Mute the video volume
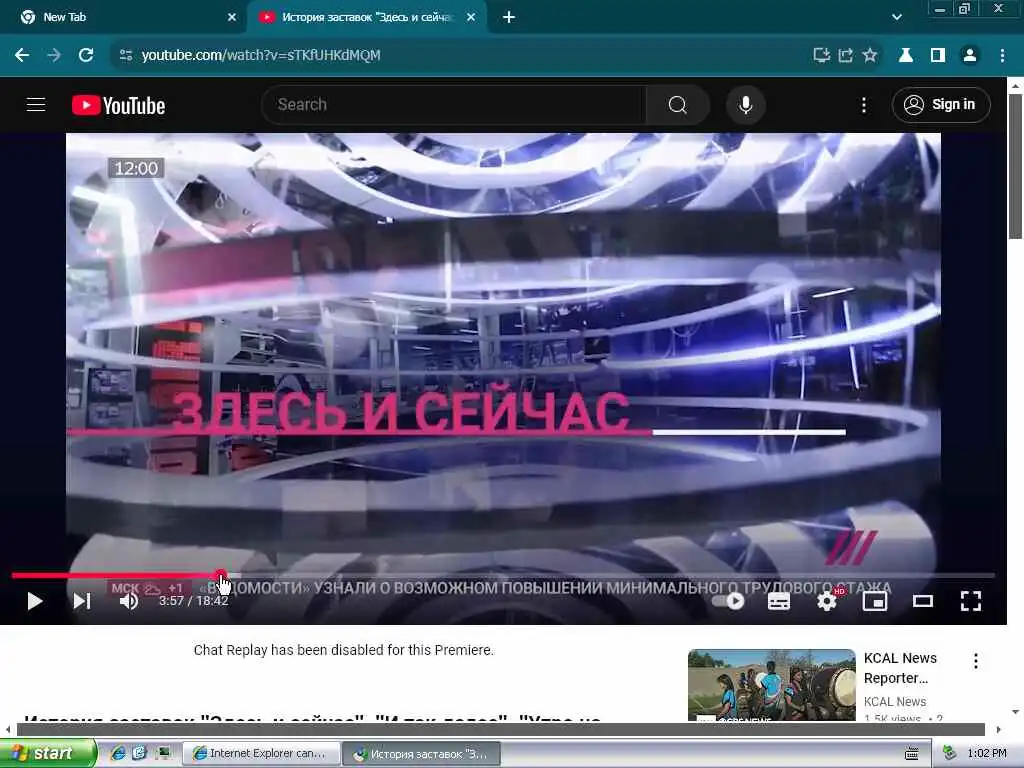 [x=129, y=601]
